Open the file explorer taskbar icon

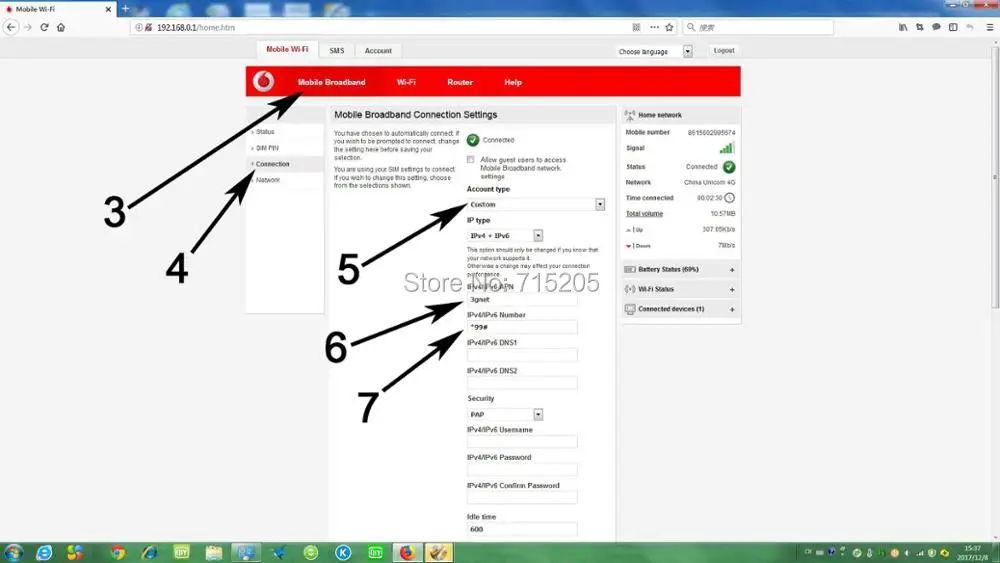coord(214,552)
